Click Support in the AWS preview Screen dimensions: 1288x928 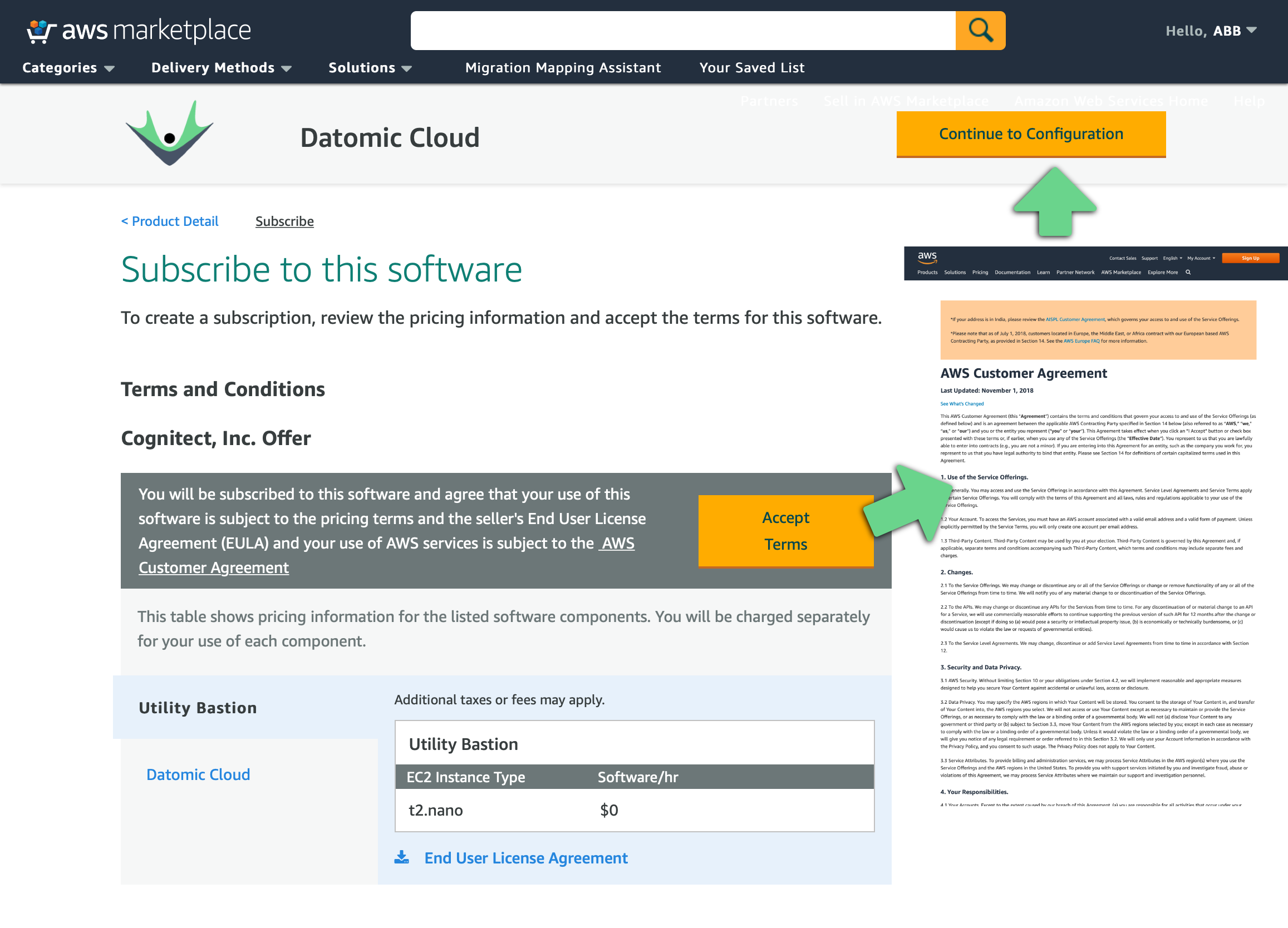pyautogui.click(x=1149, y=258)
